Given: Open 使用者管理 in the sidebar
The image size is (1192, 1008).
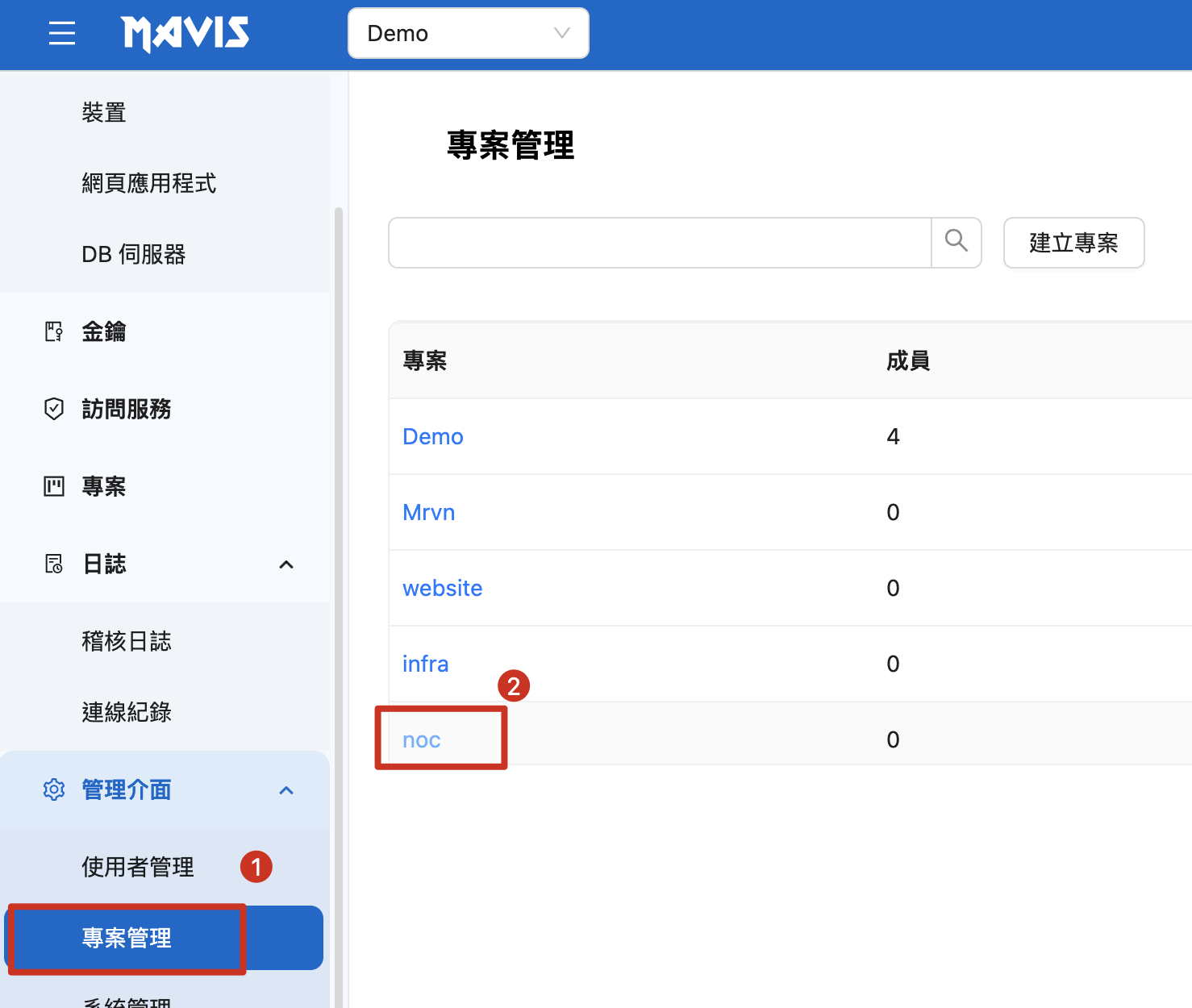Looking at the screenshot, I should click(138, 867).
